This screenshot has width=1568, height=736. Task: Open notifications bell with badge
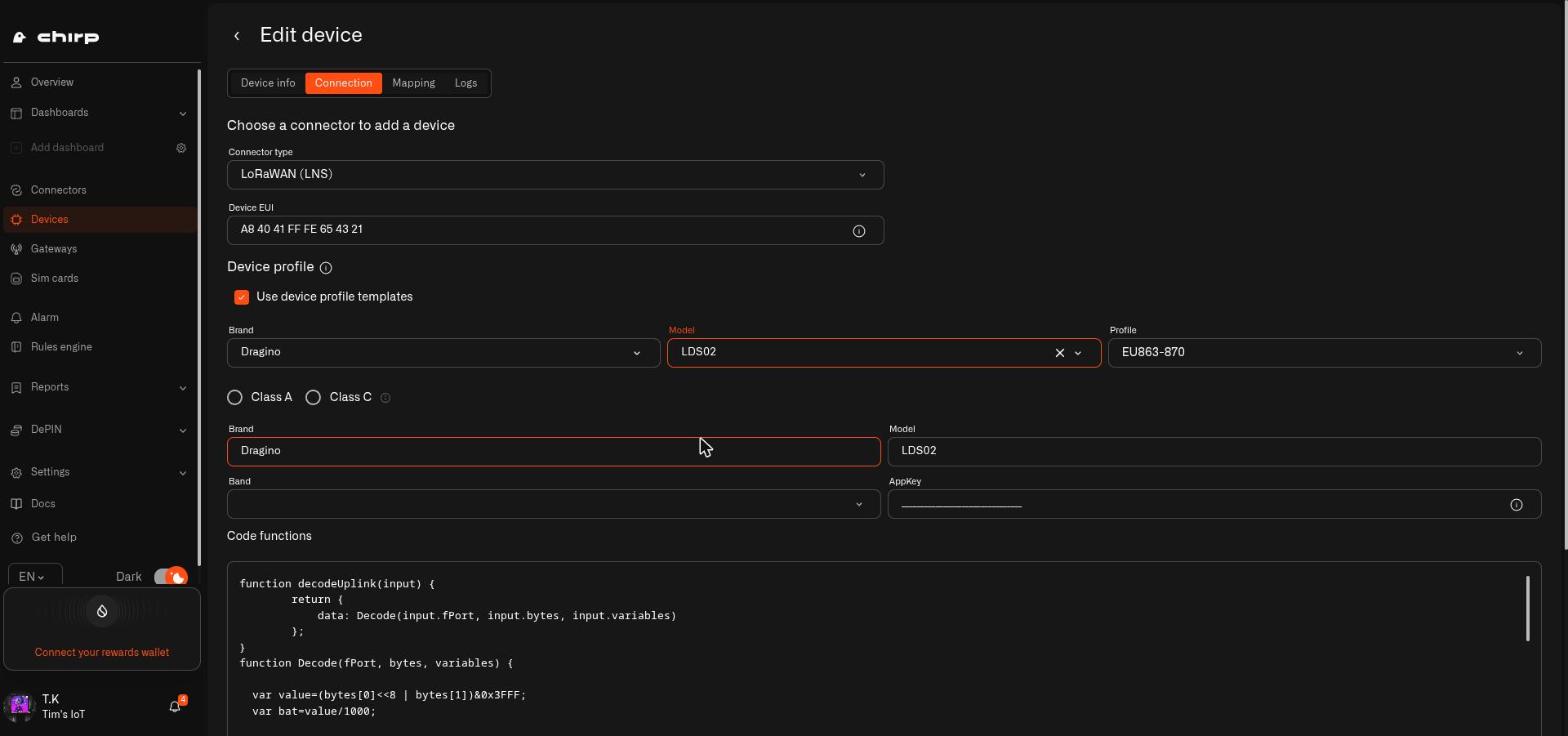pos(176,705)
